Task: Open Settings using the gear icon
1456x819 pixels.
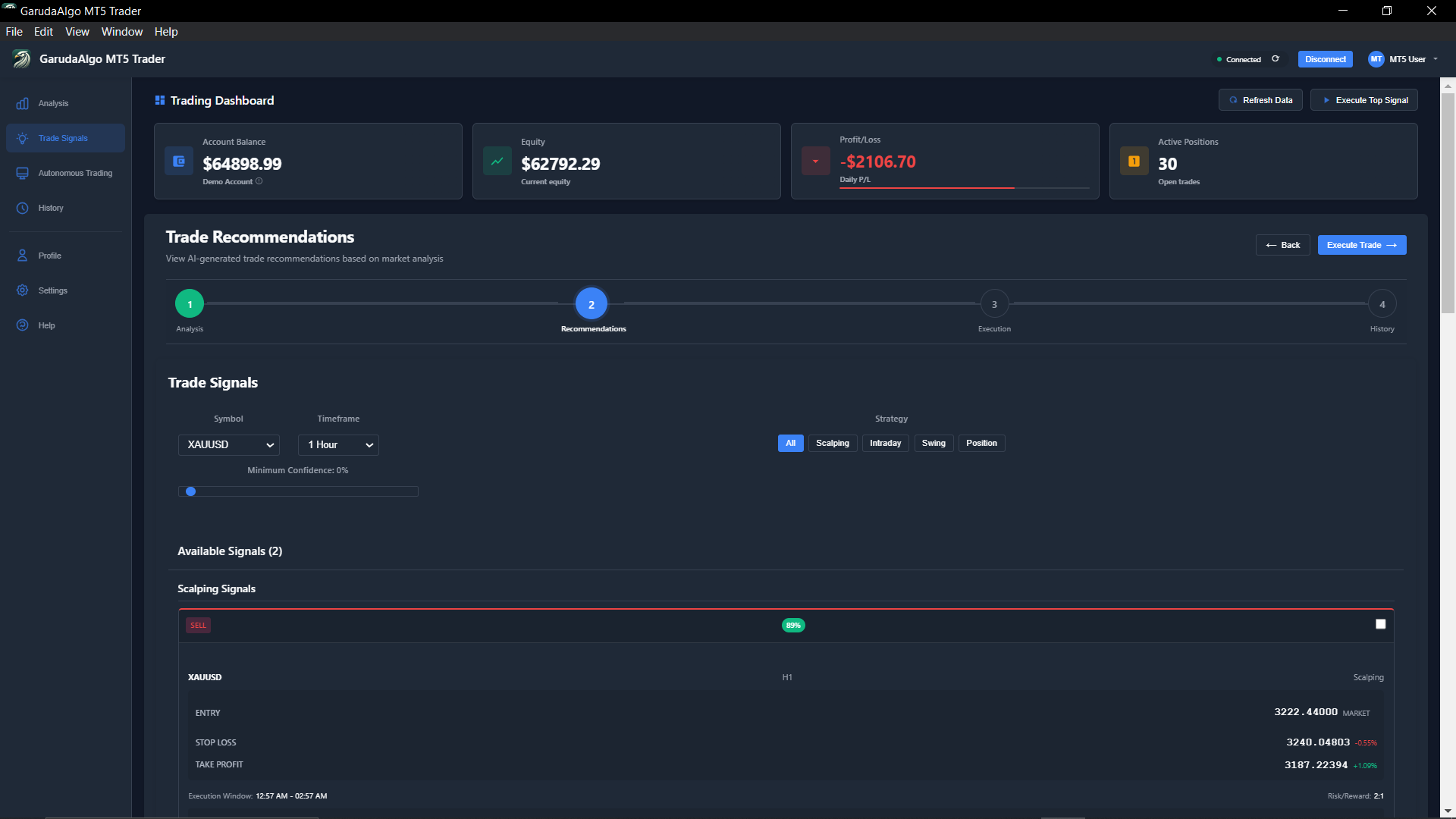Action: (x=22, y=290)
